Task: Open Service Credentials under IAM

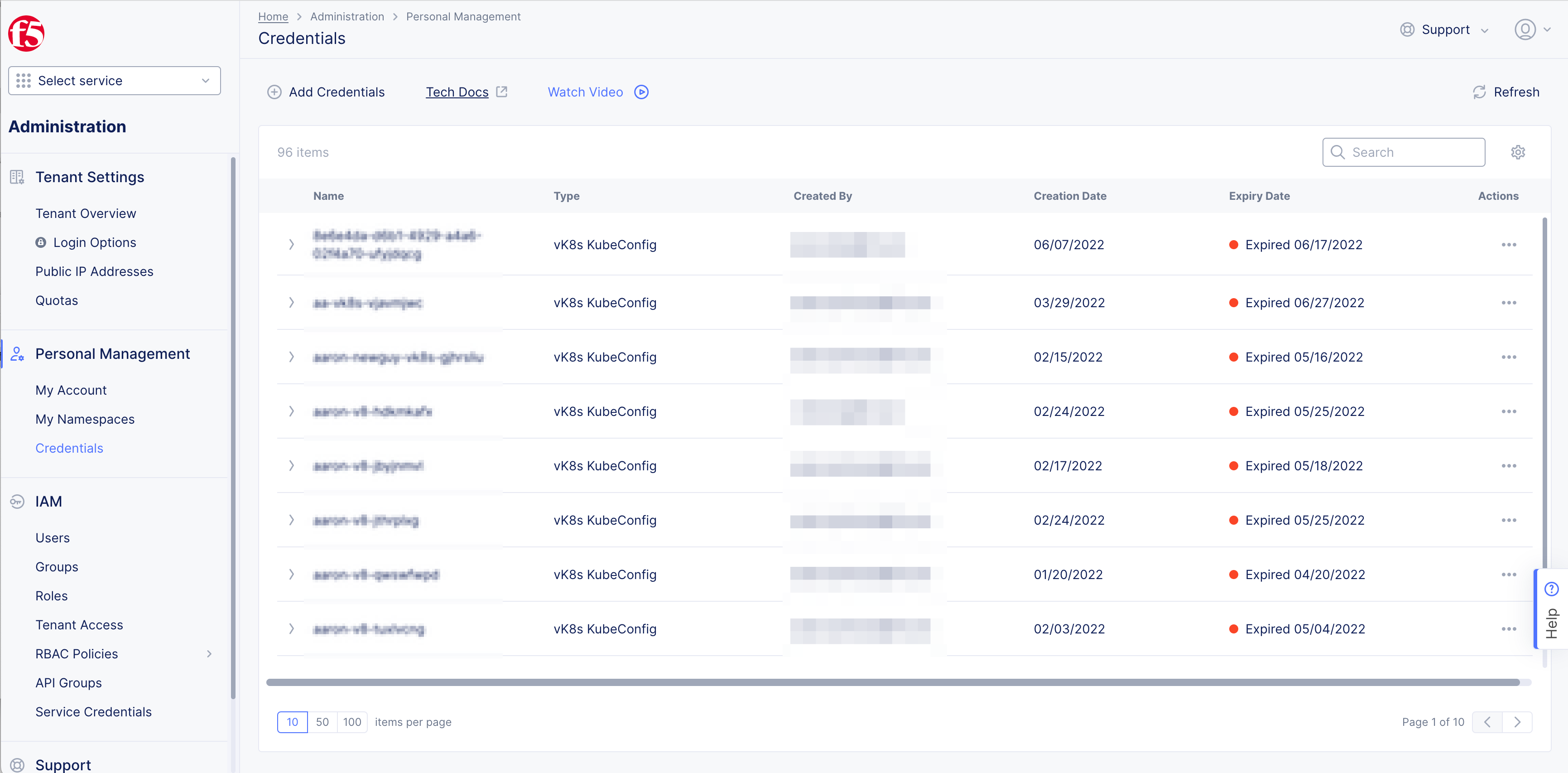Action: pyautogui.click(x=93, y=711)
